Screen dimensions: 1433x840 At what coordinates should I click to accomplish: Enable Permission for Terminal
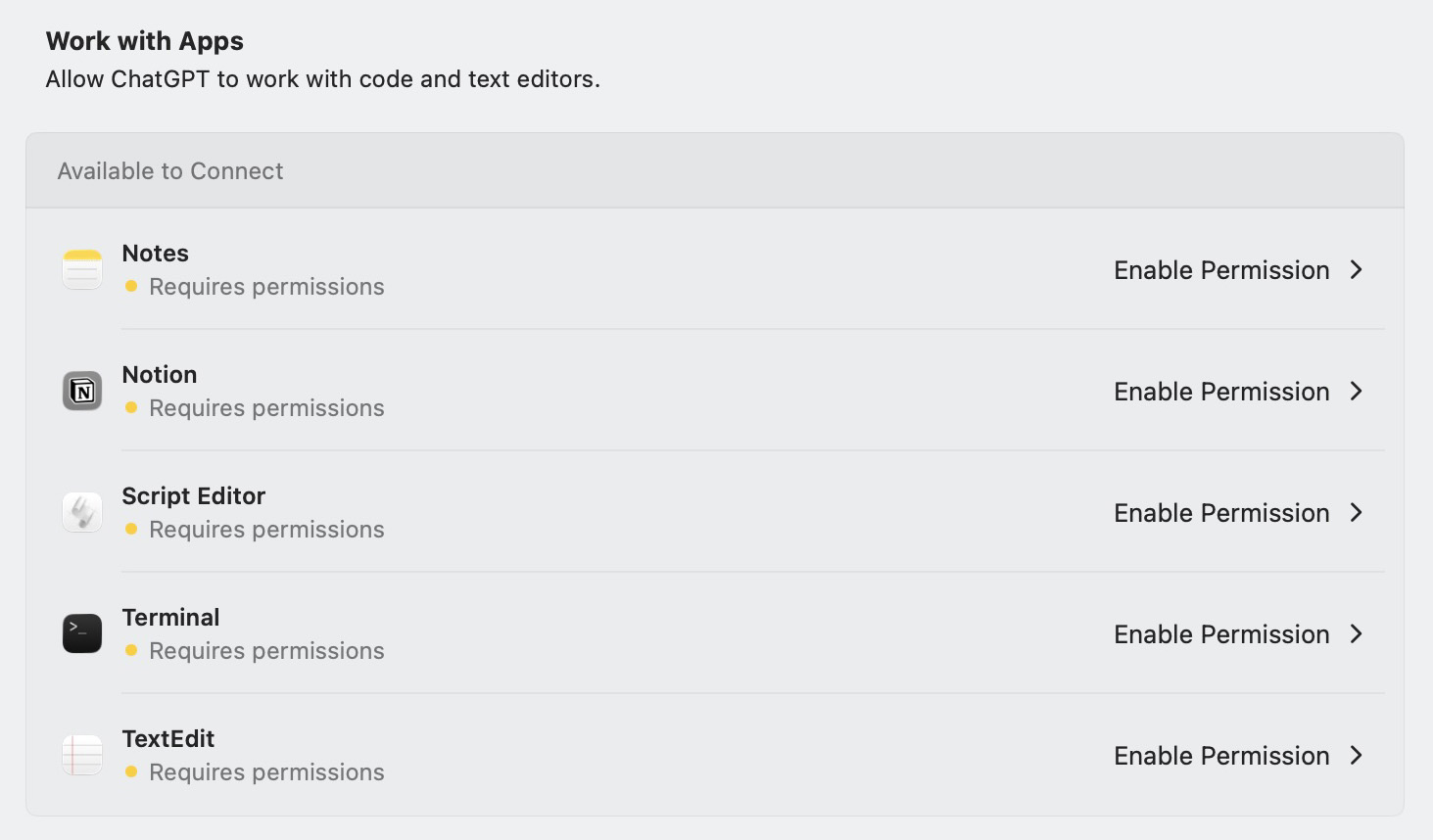pos(1221,634)
